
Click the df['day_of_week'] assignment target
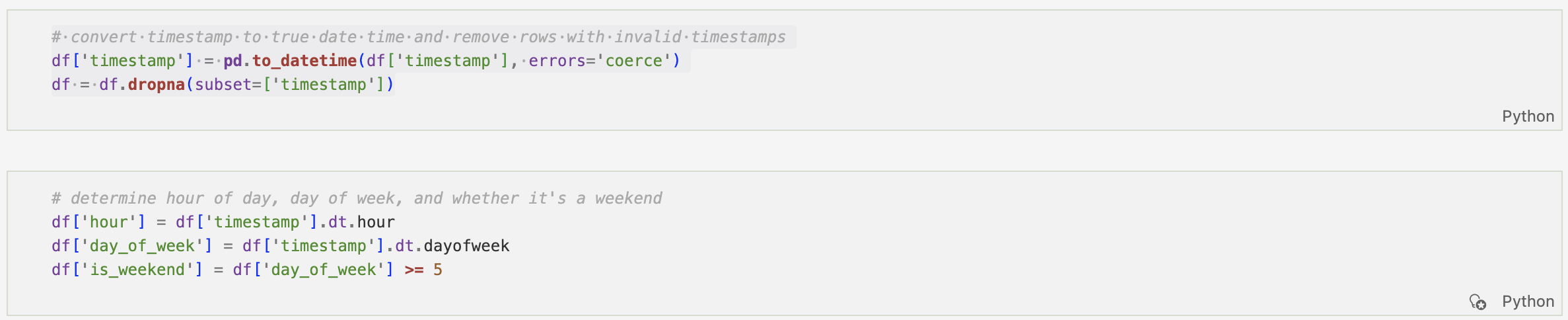[132, 246]
